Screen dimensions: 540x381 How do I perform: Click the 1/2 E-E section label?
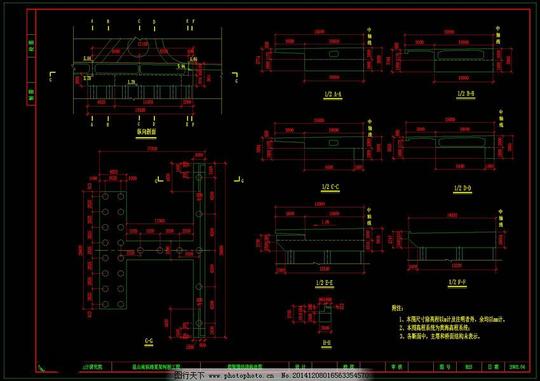pos(324,283)
